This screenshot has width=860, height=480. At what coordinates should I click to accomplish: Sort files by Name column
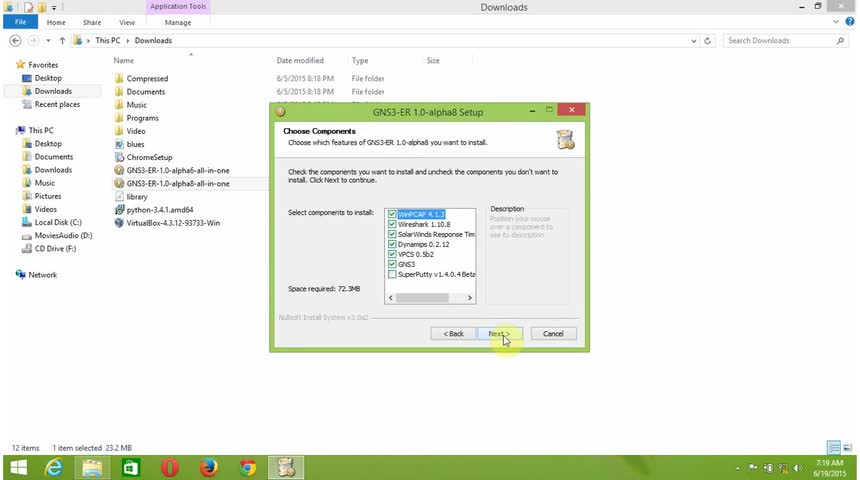point(123,60)
